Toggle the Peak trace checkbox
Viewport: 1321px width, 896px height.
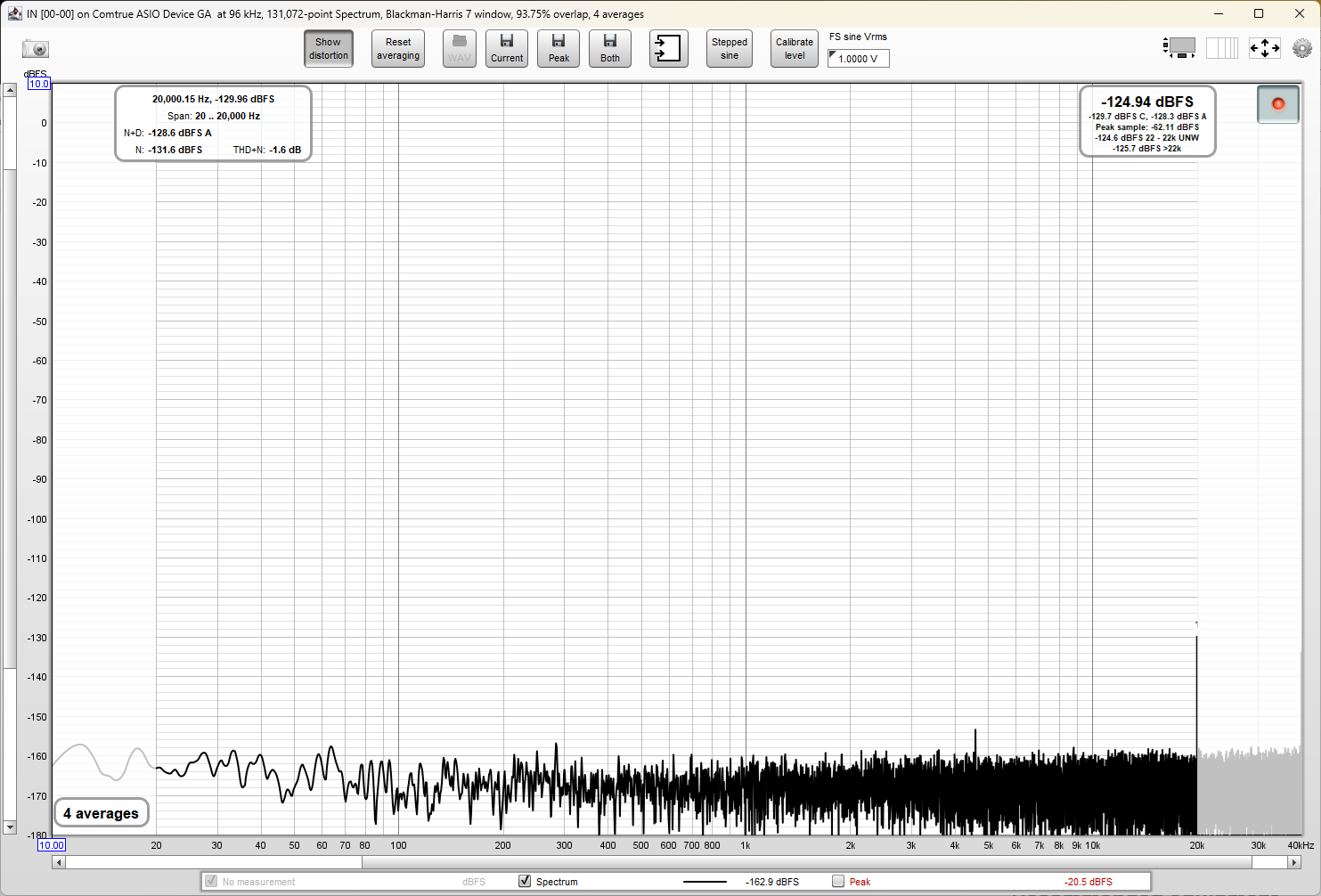[x=838, y=881]
